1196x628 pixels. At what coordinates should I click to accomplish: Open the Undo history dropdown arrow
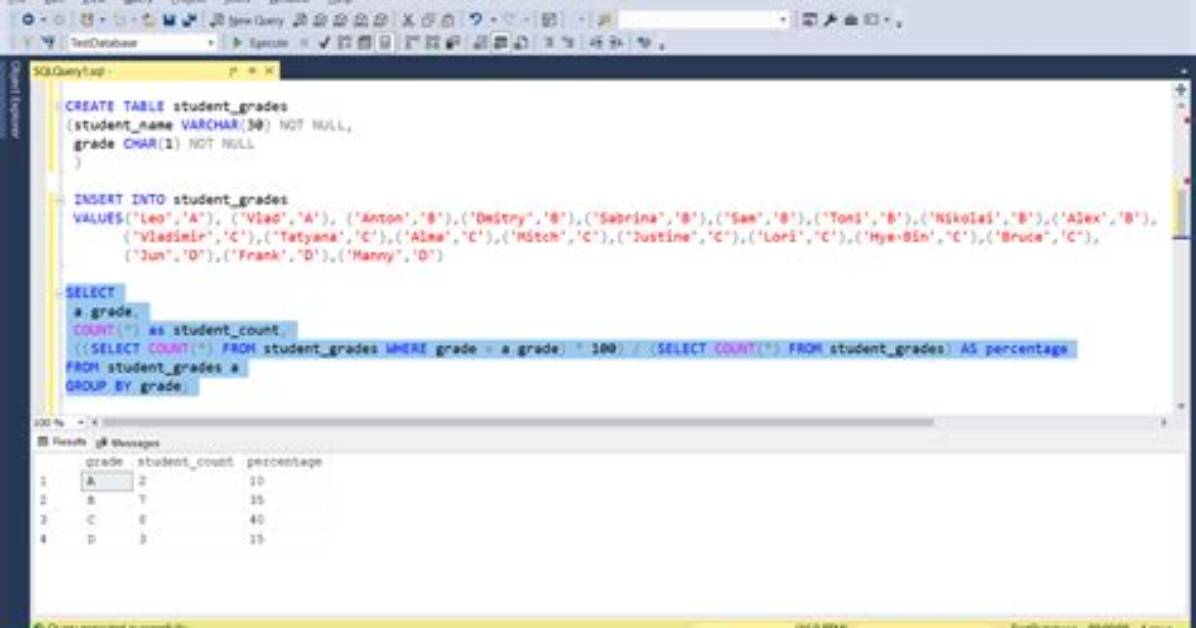point(493,21)
